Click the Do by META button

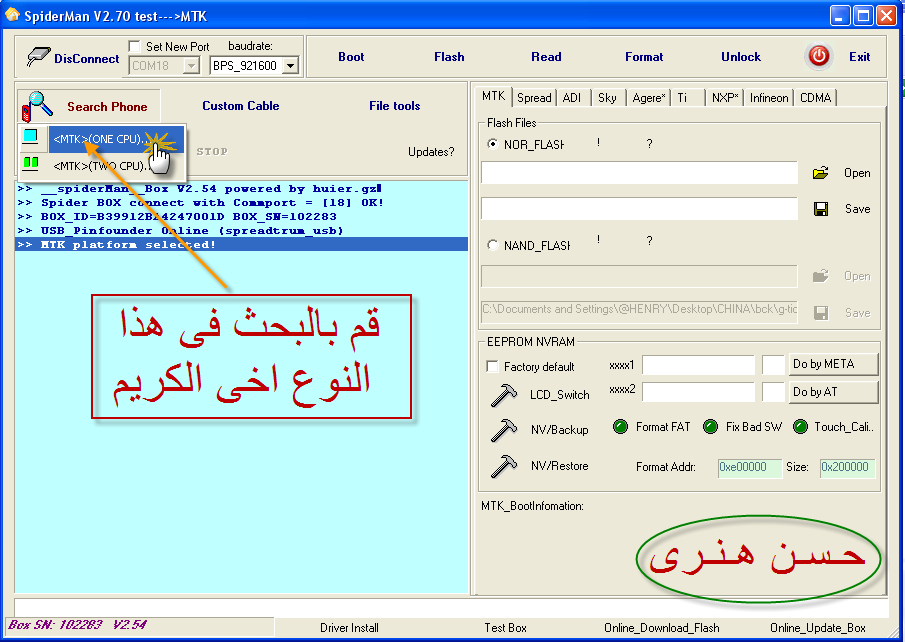pyautogui.click(x=833, y=364)
